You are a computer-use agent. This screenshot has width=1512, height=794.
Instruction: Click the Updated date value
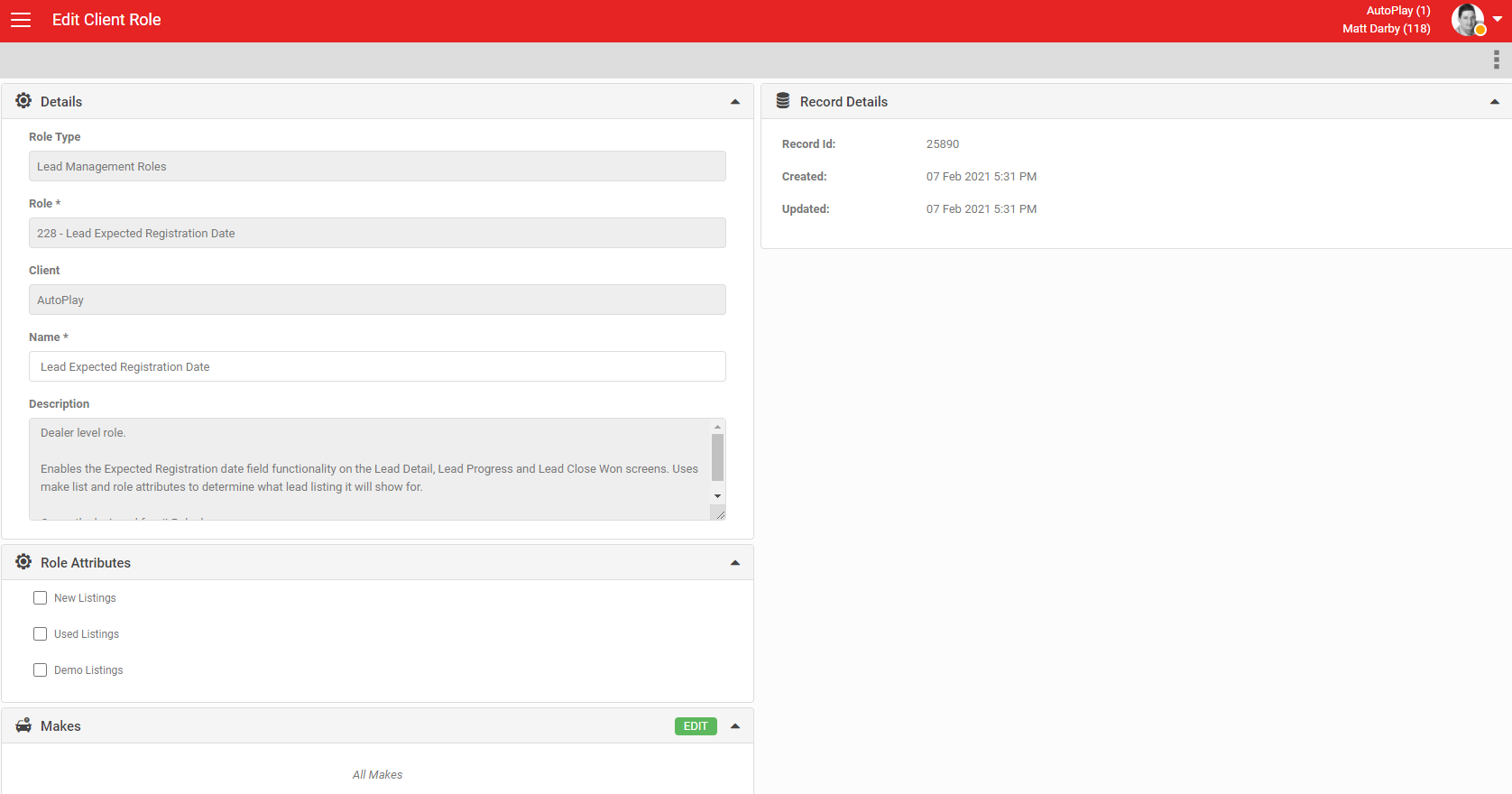(x=982, y=209)
